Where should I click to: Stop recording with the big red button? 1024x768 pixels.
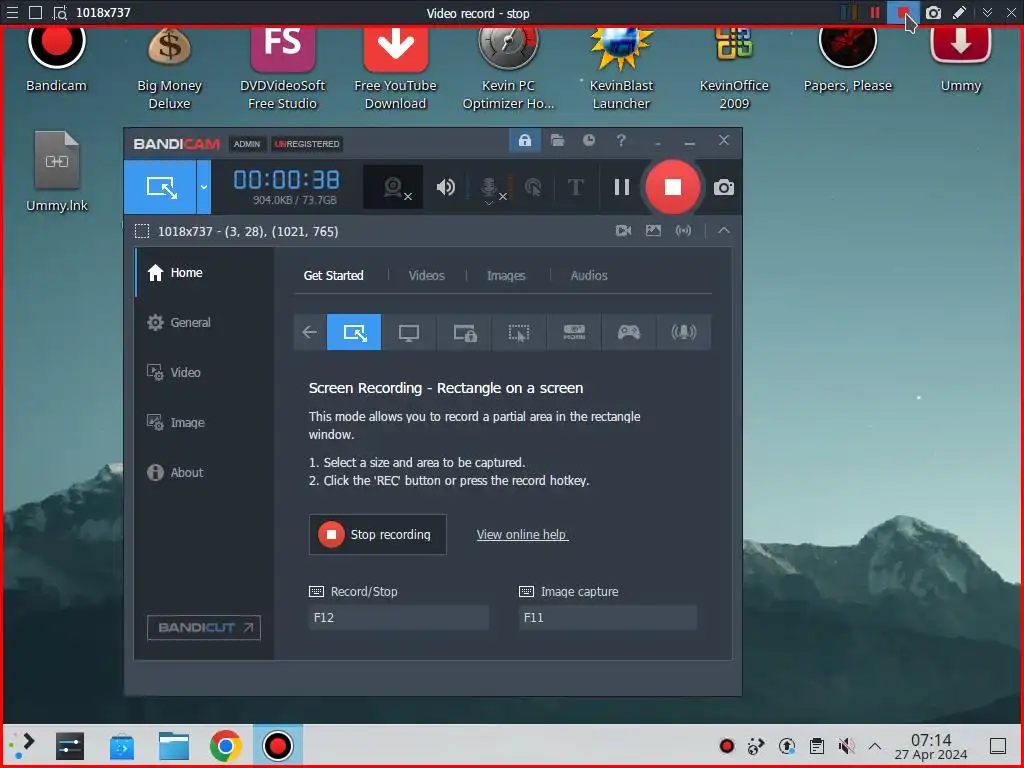pyautogui.click(x=673, y=187)
